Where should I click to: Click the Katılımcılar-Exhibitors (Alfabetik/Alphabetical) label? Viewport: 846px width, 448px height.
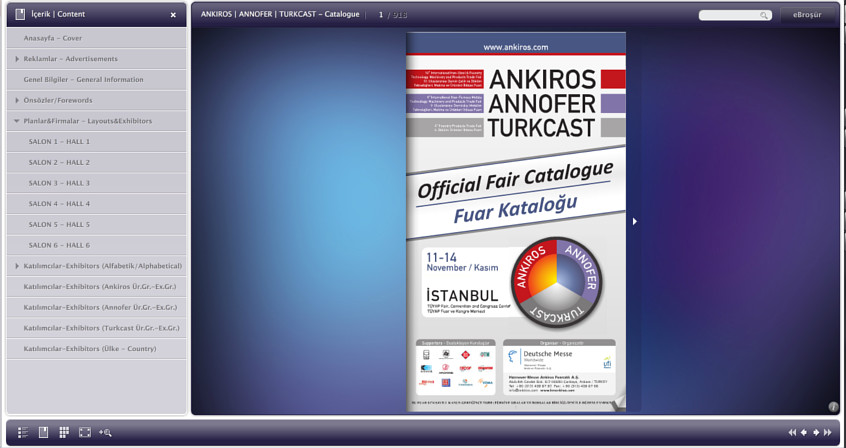click(x=103, y=266)
